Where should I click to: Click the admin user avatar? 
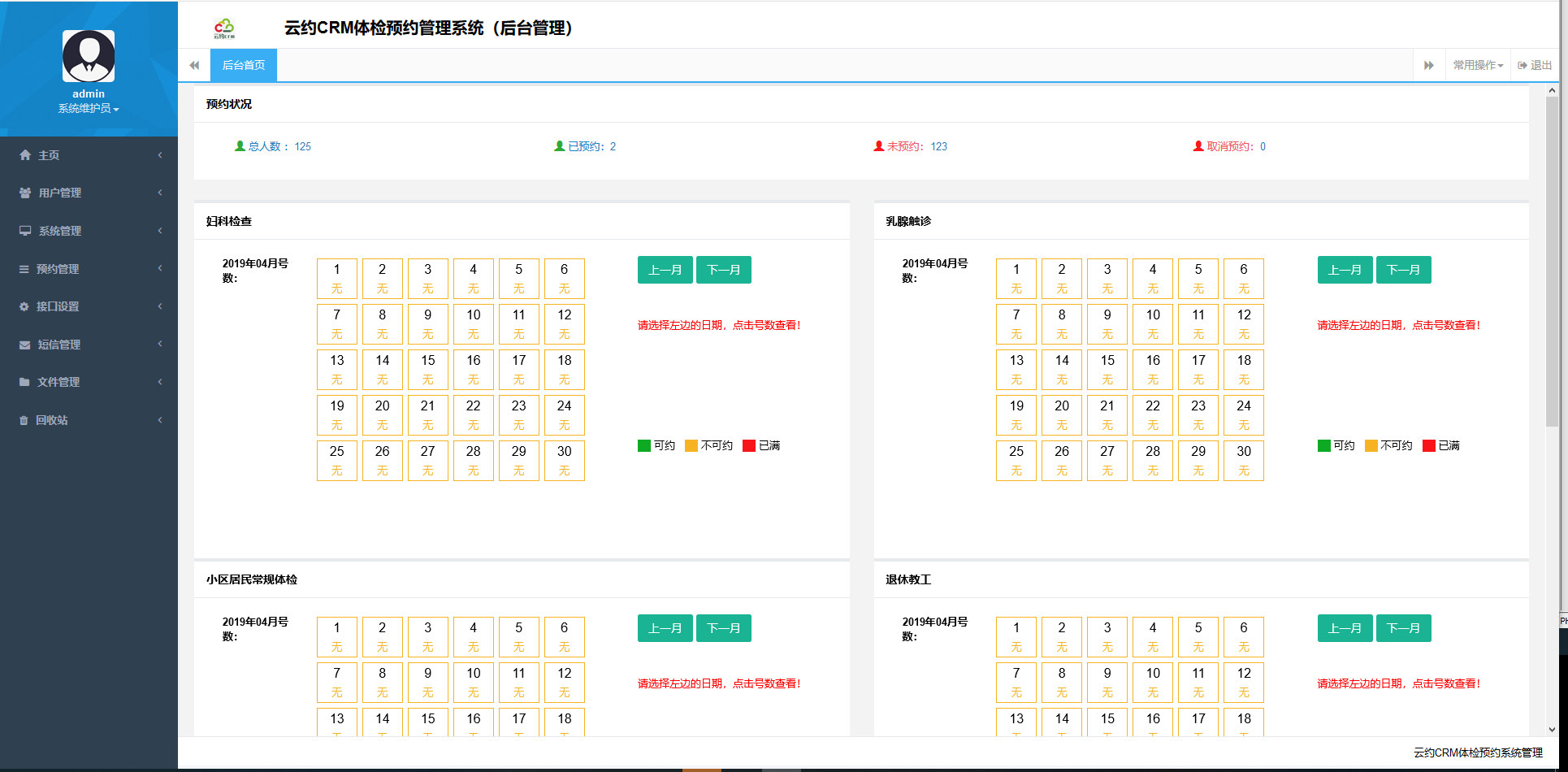click(89, 56)
